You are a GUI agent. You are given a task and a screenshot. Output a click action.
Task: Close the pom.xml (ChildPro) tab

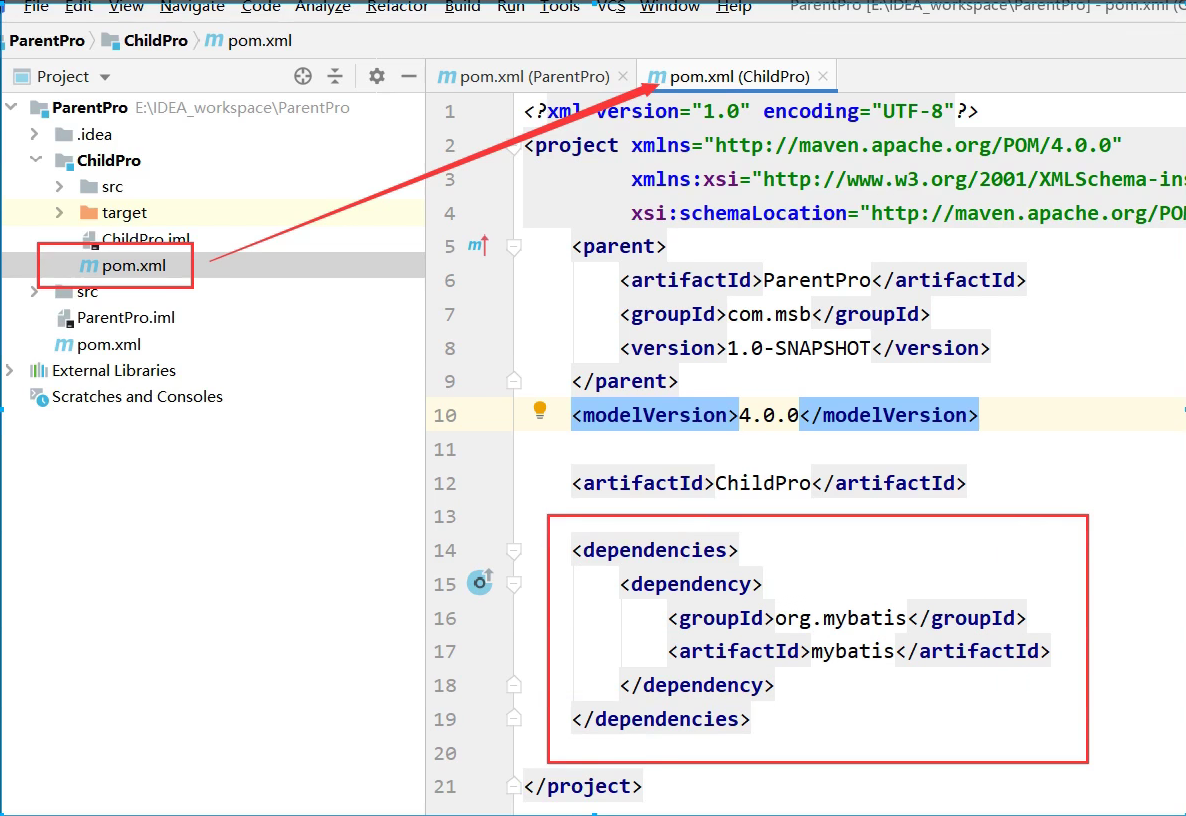(823, 76)
